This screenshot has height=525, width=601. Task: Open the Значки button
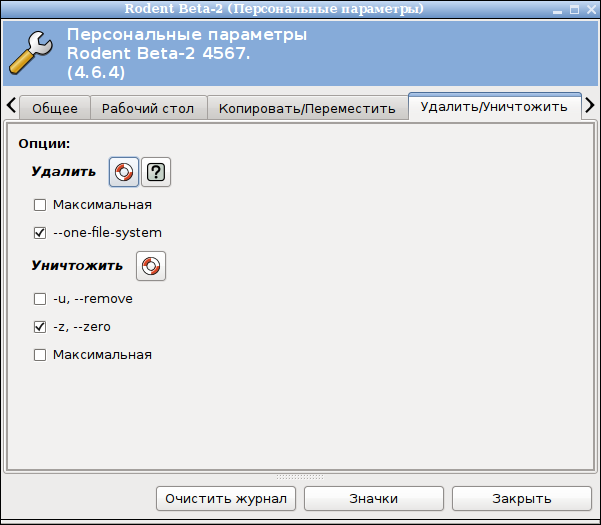click(374, 499)
